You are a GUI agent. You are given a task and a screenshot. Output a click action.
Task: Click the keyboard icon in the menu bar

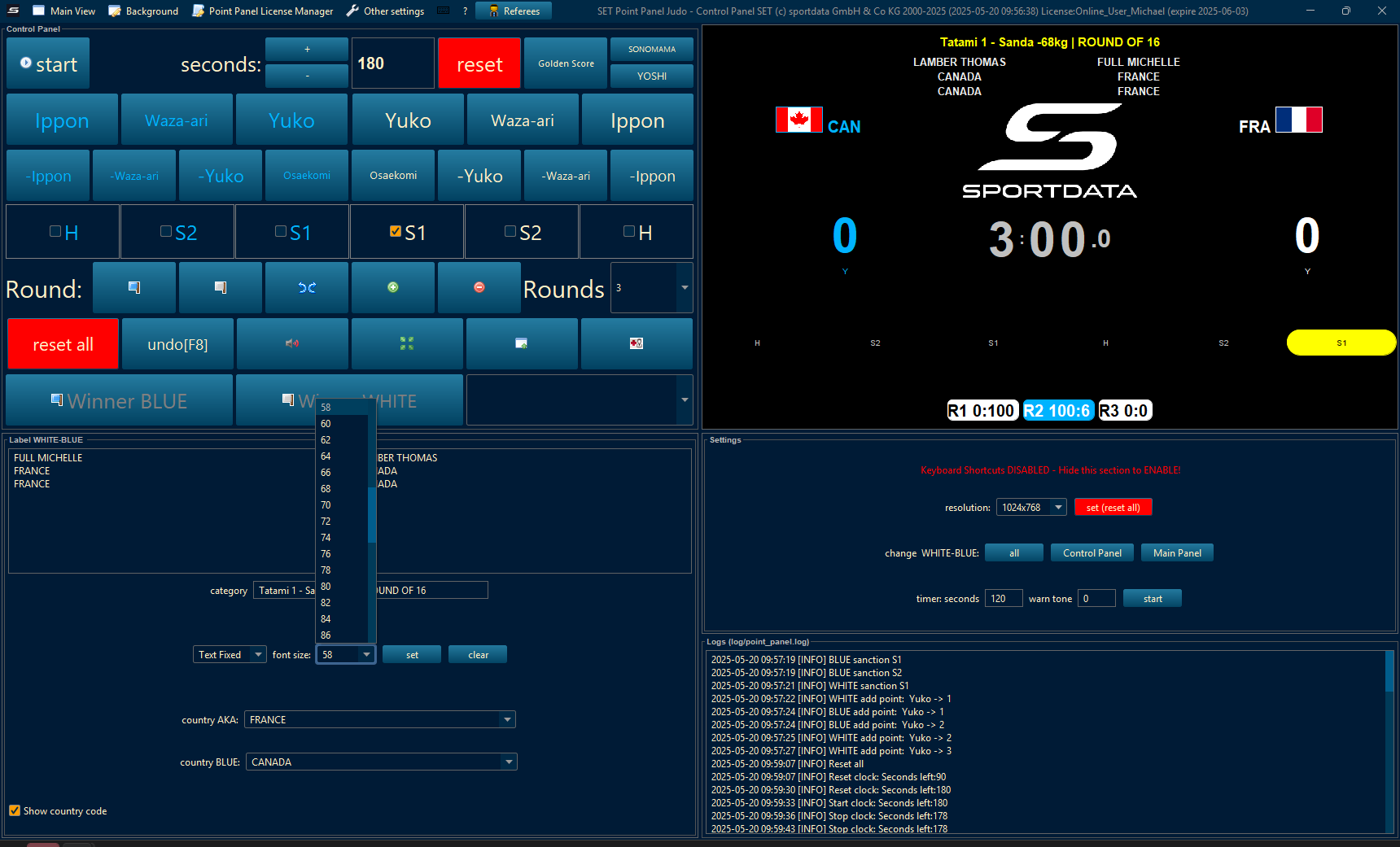point(444,11)
